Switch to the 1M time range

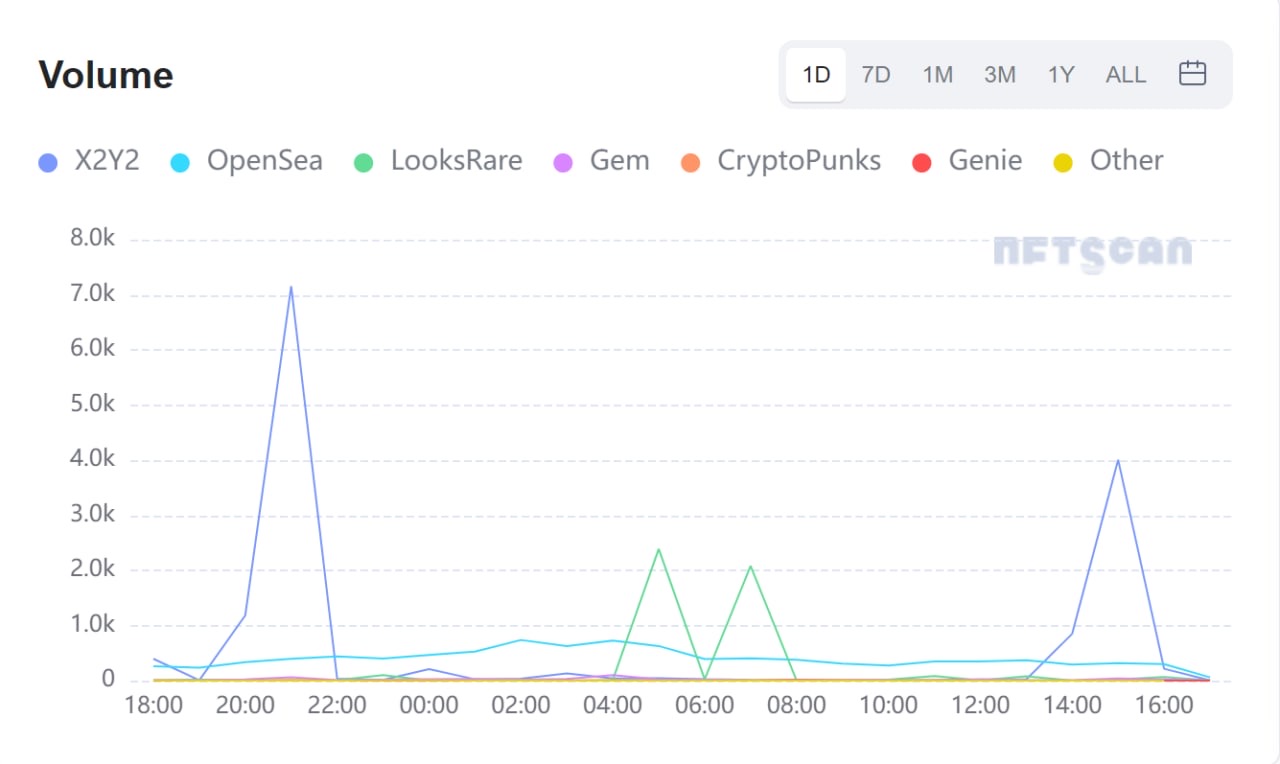(x=937, y=75)
